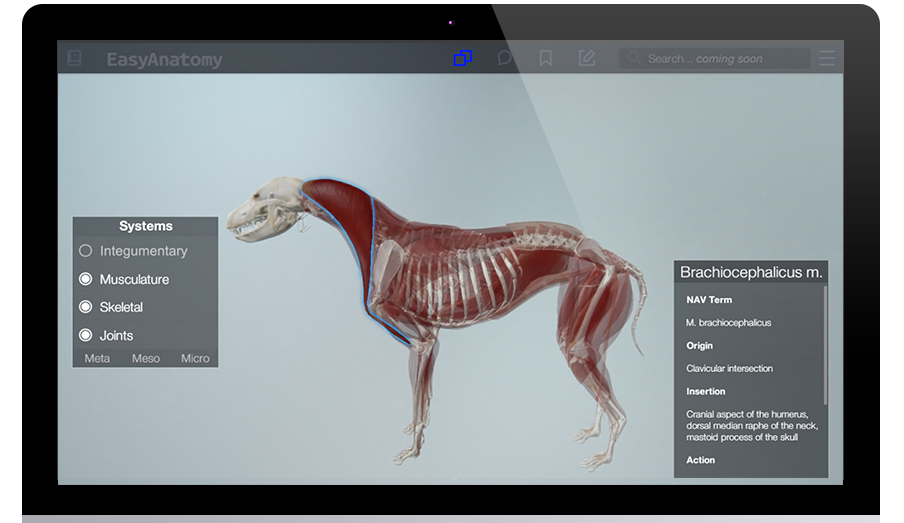This screenshot has height=523, width=904.
Task: Open the comments speech bubble icon
Action: pos(505,59)
